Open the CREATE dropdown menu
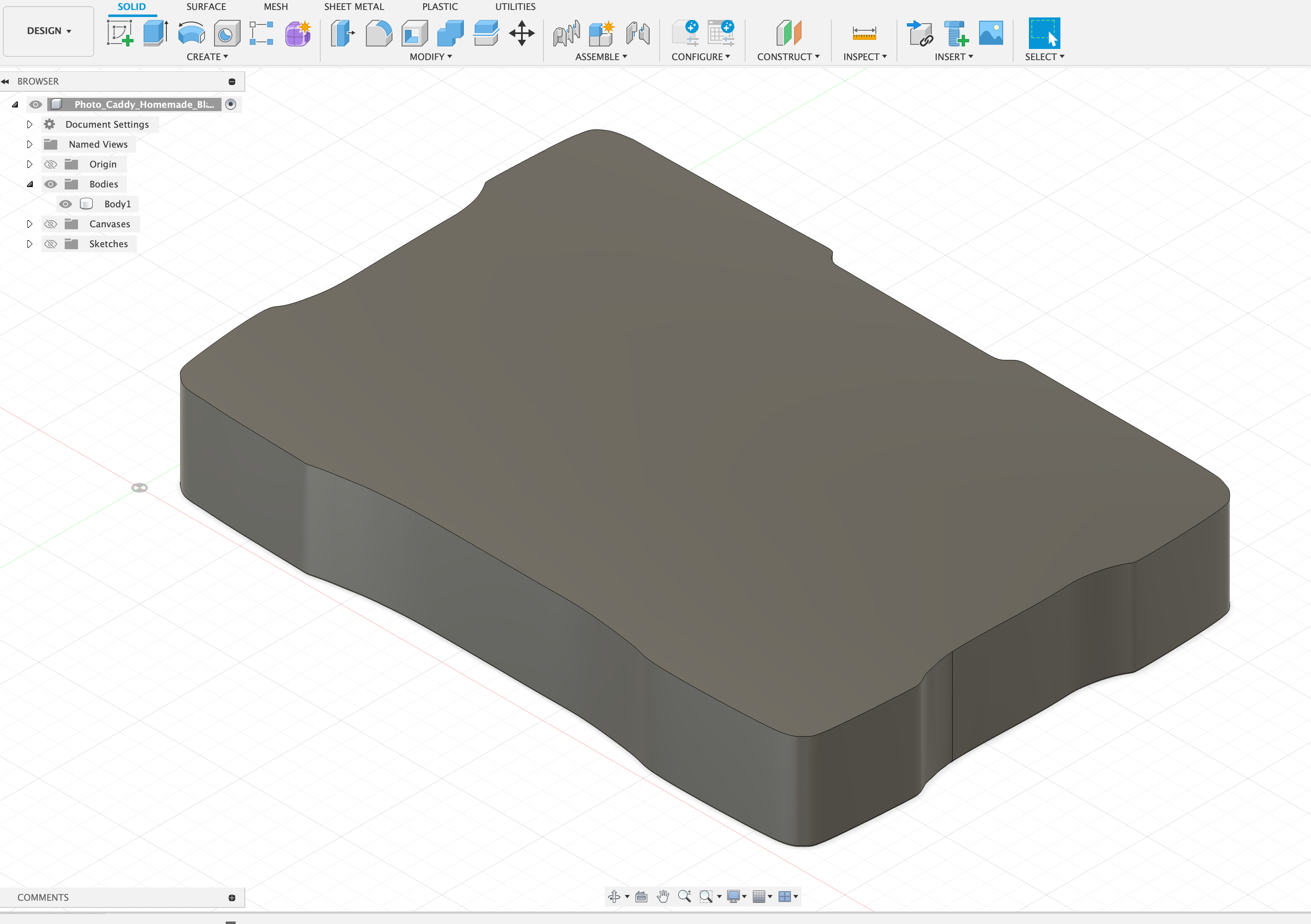This screenshot has width=1311, height=924. pyautogui.click(x=207, y=57)
